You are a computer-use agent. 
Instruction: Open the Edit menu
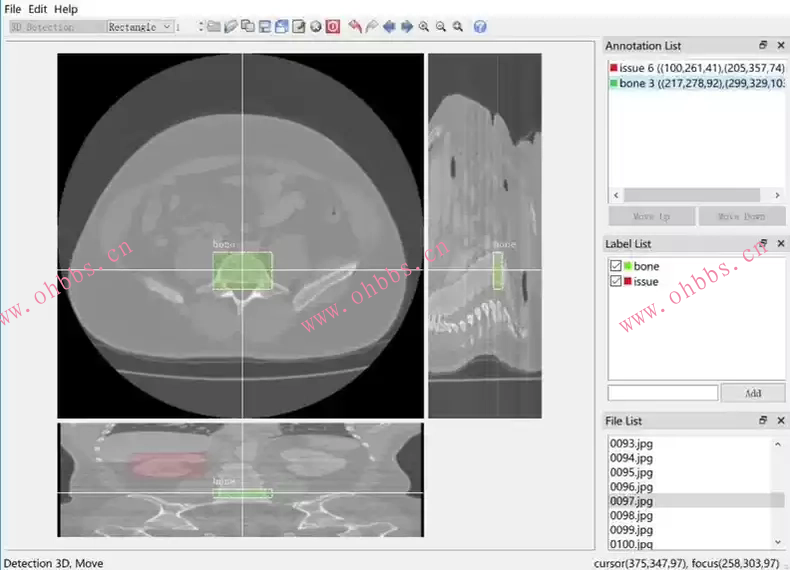point(37,9)
